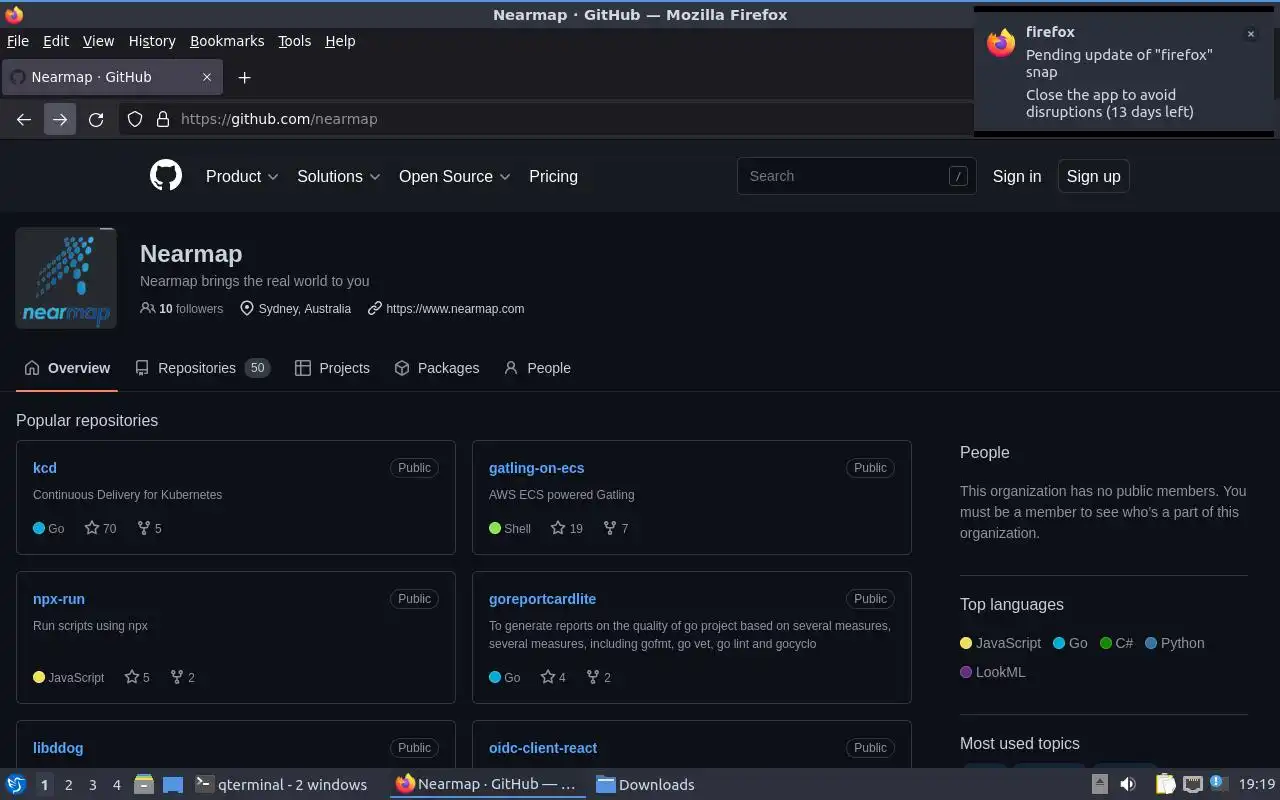This screenshot has width=1280, height=800.
Task: Close the Nearmap · GitHub tab
Action: [x=207, y=77]
